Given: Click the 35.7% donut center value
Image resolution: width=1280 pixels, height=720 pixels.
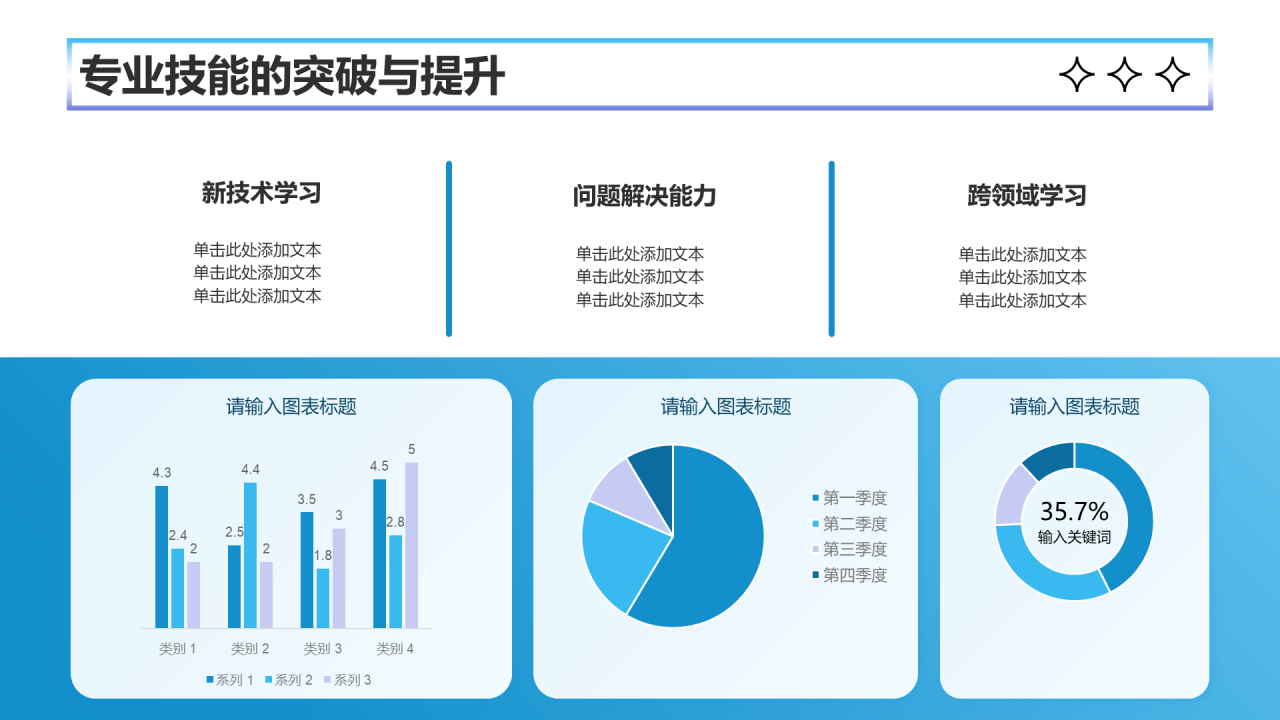Looking at the screenshot, I should (x=1075, y=511).
